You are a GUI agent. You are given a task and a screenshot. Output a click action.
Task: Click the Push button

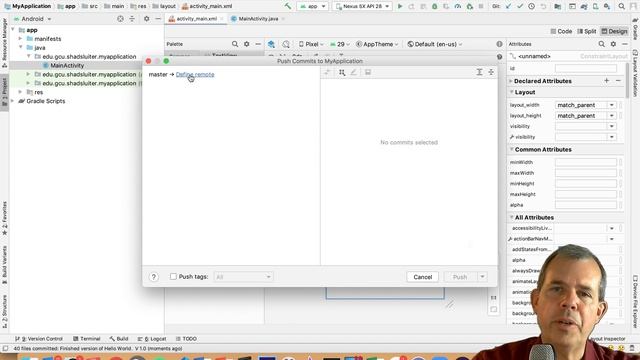[x=460, y=277]
